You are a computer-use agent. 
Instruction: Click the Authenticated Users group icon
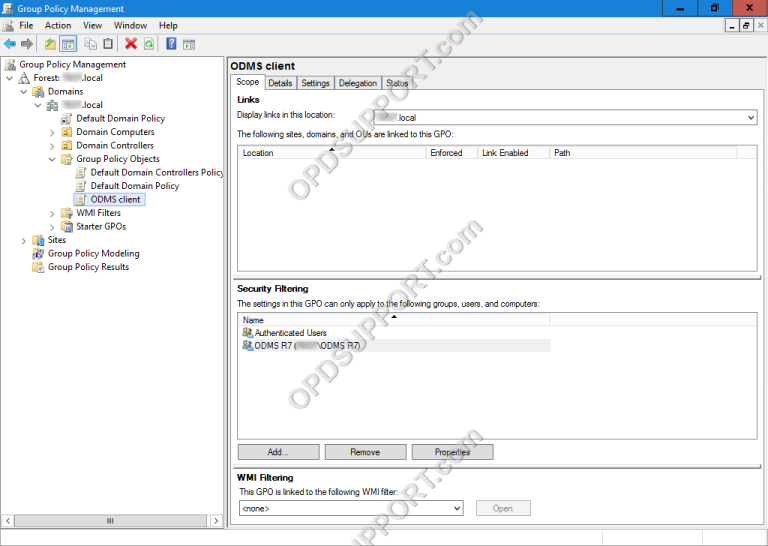(x=247, y=332)
